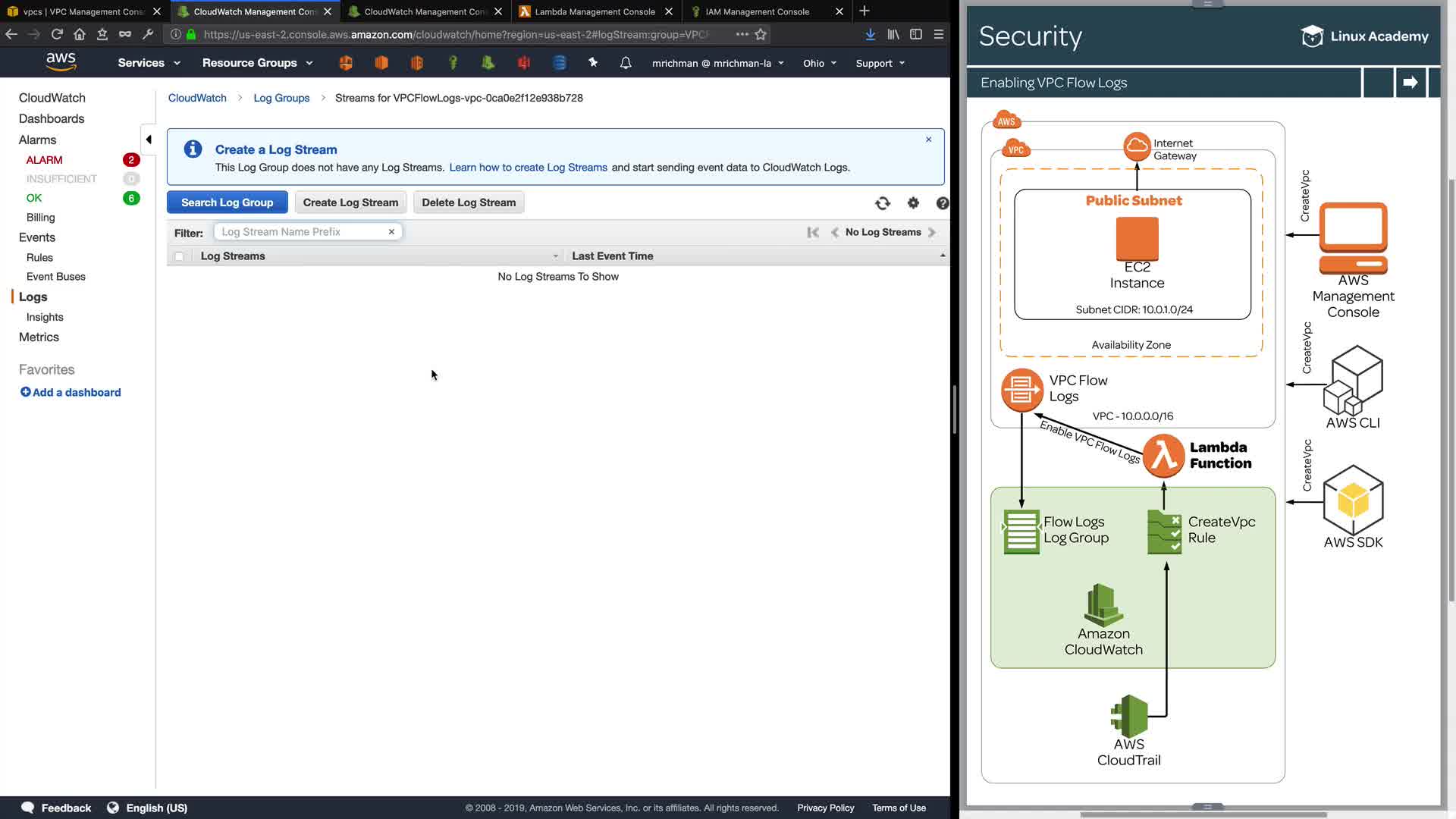The image size is (1456, 819).
Task: Collapse the CloudWatch sidebar arrow
Action: (x=149, y=140)
